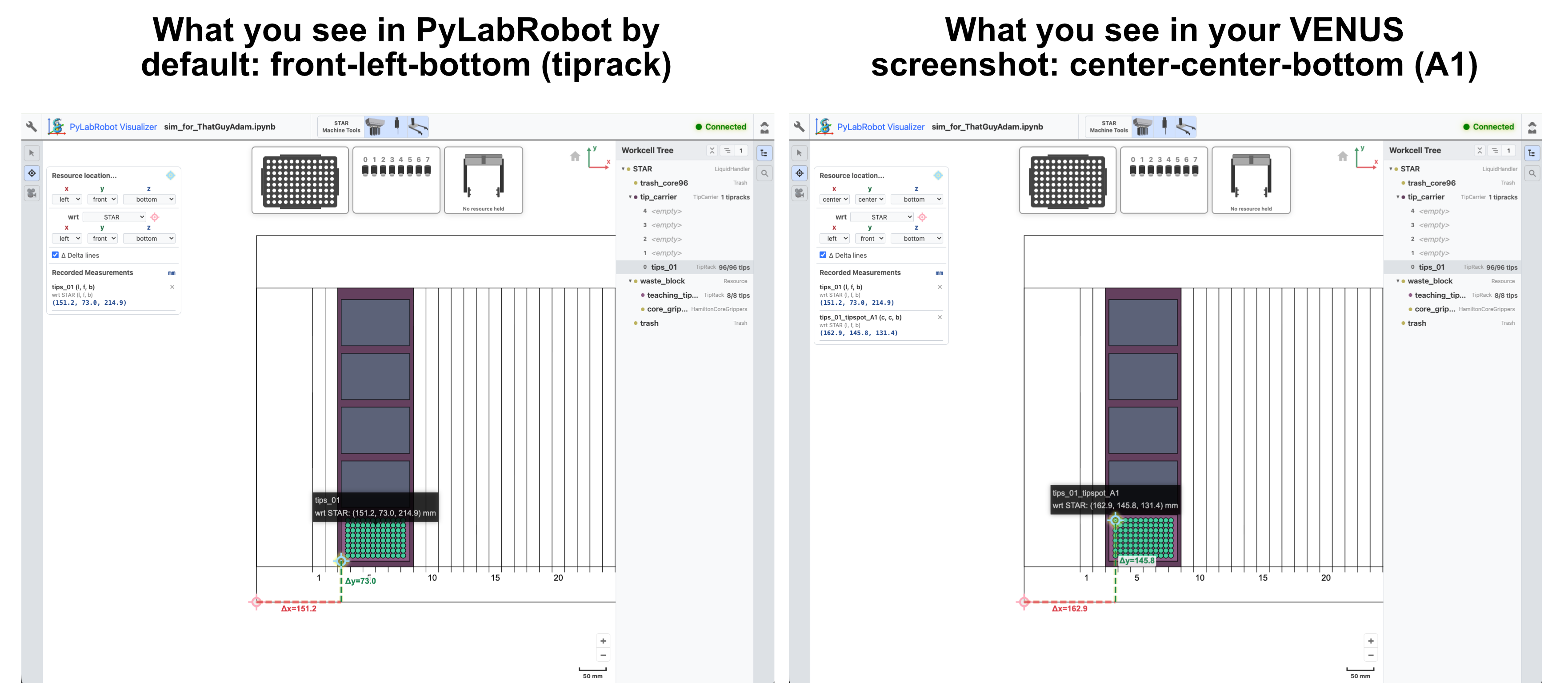
Task: Click the camera tool icon in the right screenshot's sidebar
Action: [x=799, y=193]
